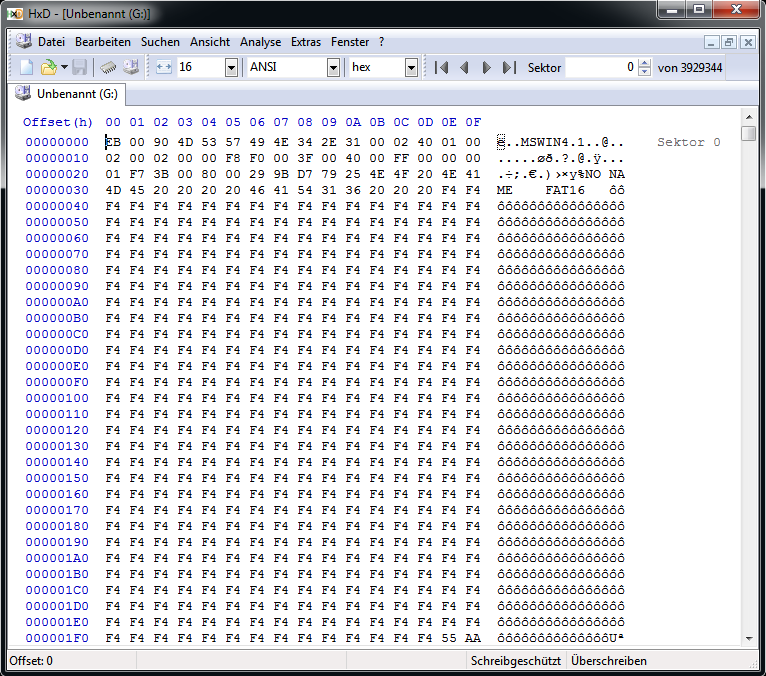Viewport: 766px width, 676px height.
Task: Create a new file with the New icon
Action: tap(26, 67)
